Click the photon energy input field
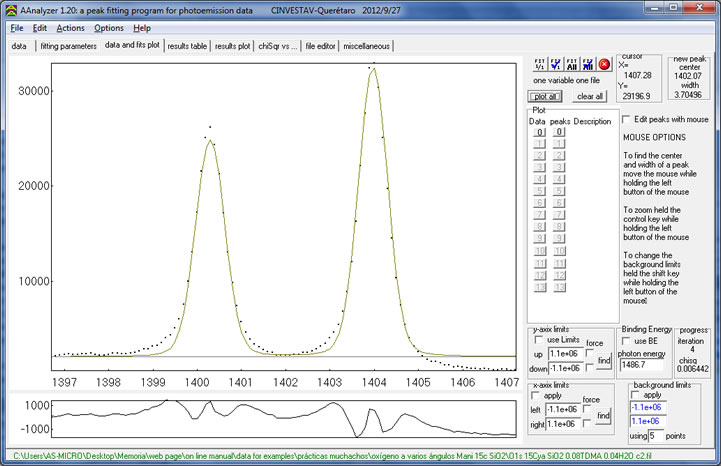Screen dimensions: 721x466 [642, 366]
